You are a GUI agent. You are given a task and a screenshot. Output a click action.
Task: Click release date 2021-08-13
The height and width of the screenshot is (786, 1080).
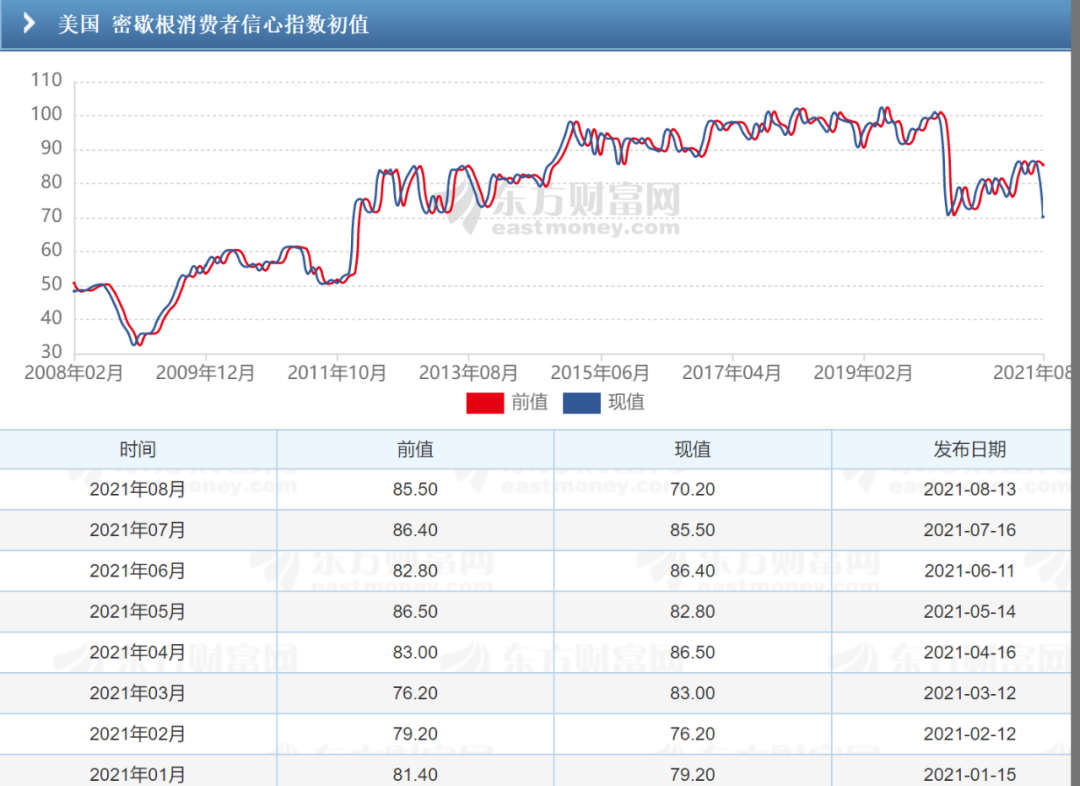click(x=970, y=490)
